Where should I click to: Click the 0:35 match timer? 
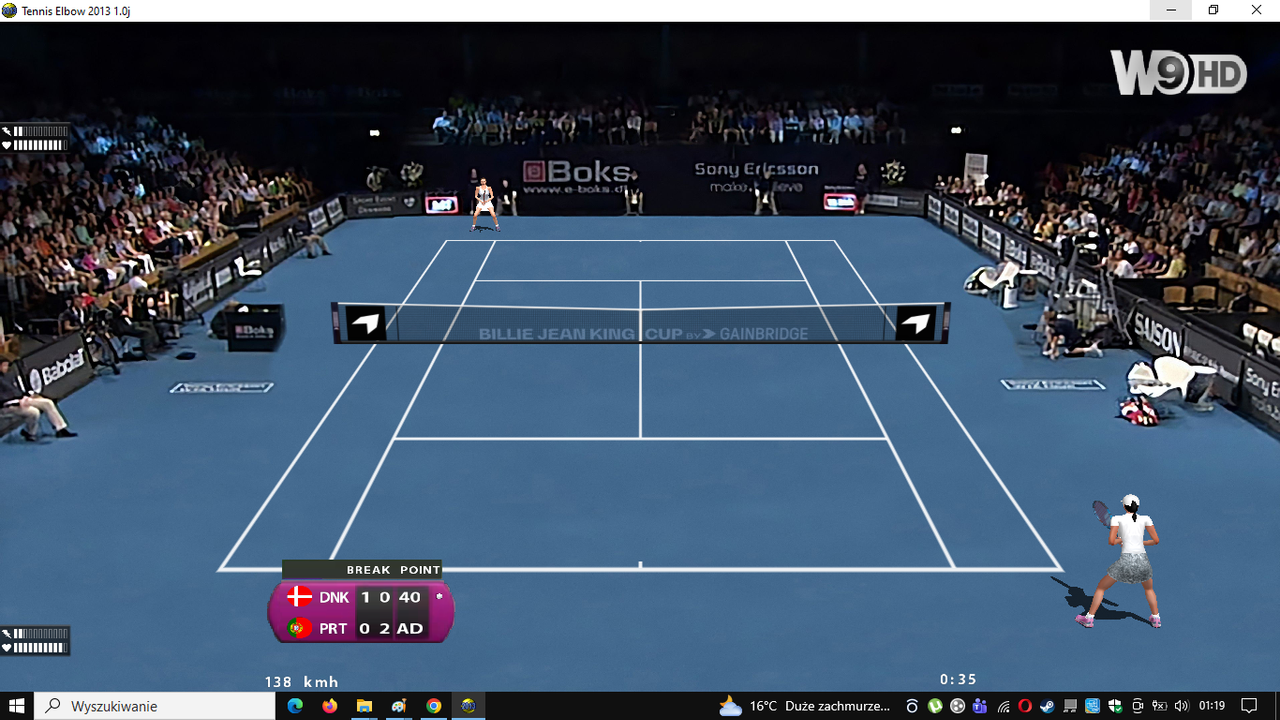958,680
